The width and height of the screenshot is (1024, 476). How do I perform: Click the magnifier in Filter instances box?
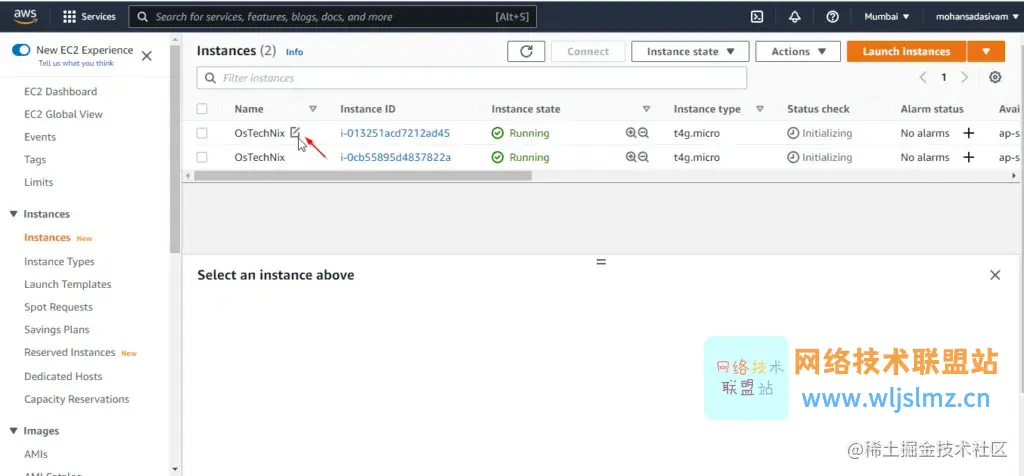210,78
